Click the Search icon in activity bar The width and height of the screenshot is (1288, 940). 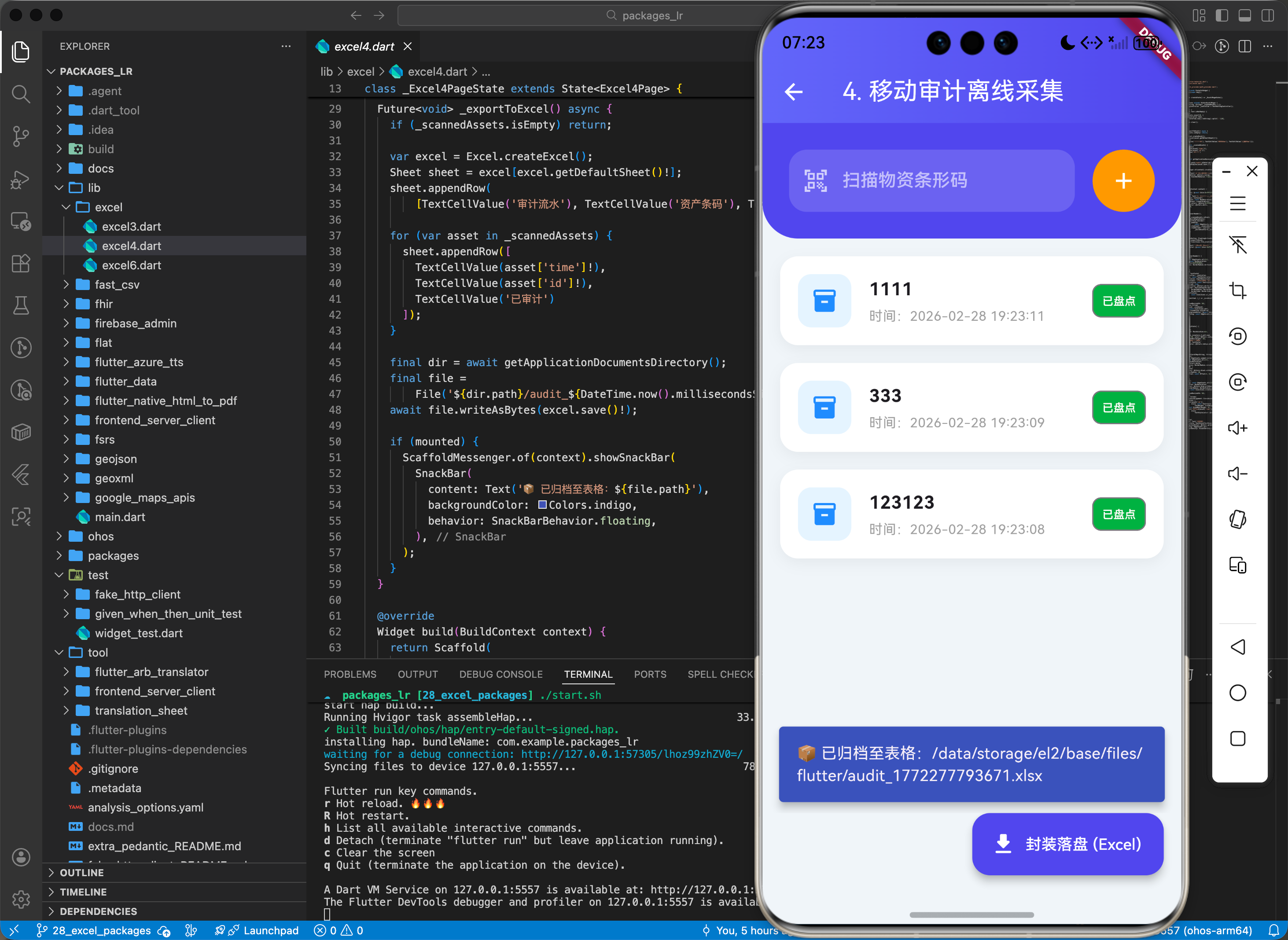point(21,93)
